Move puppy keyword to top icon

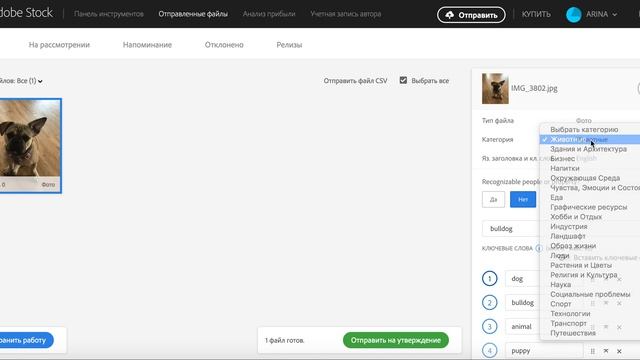606,351
